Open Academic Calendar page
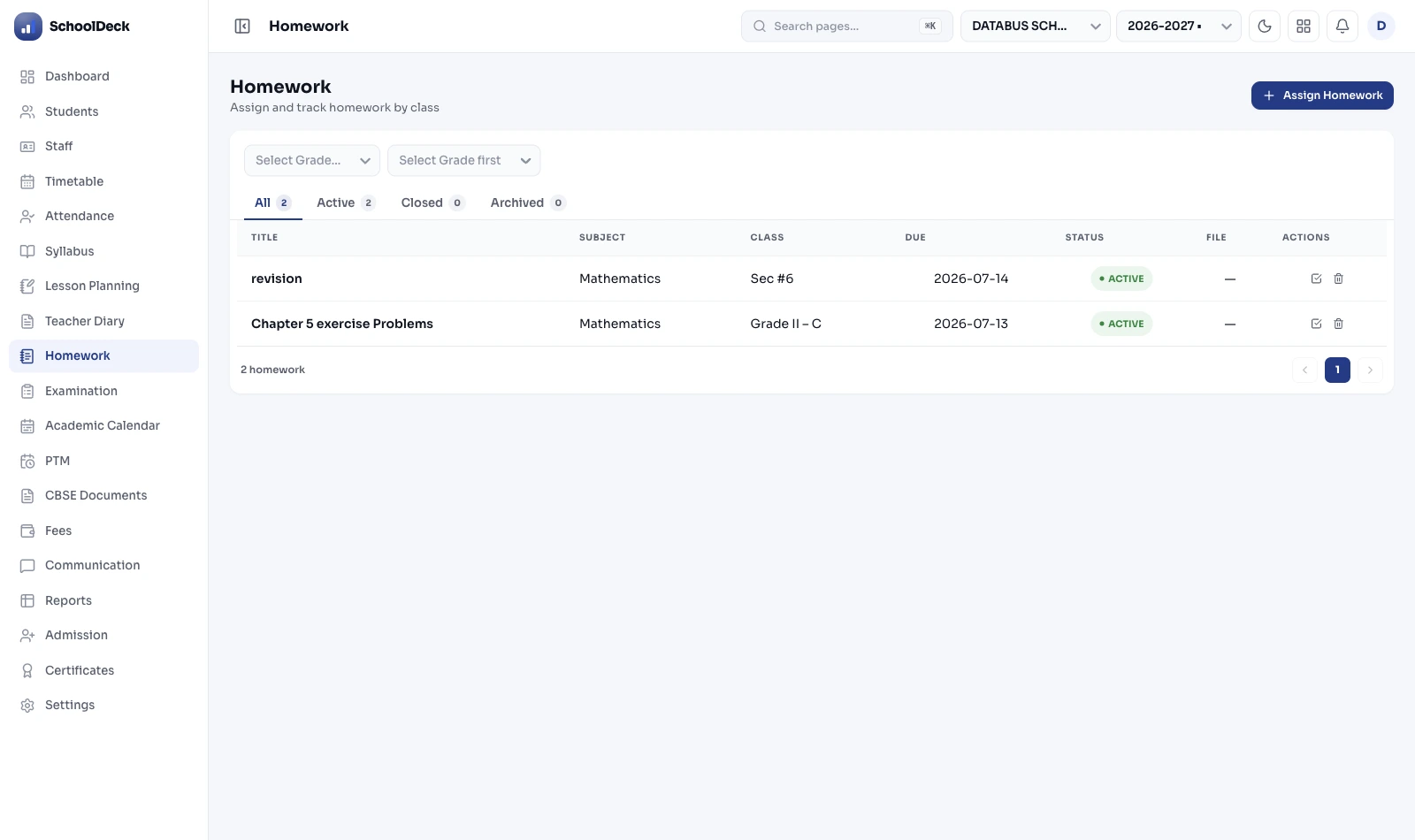This screenshot has height=840, width=1415. (x=103, y=426)
